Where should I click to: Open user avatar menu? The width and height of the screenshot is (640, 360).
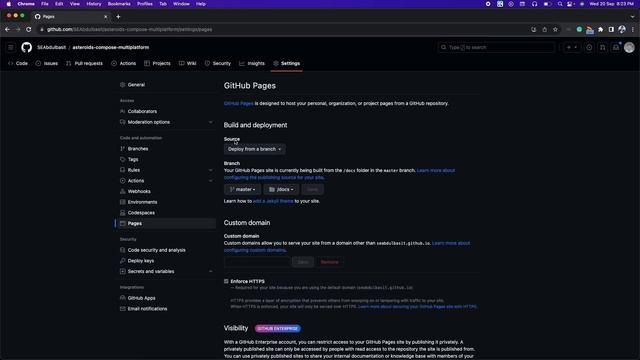tap(629, 47)
